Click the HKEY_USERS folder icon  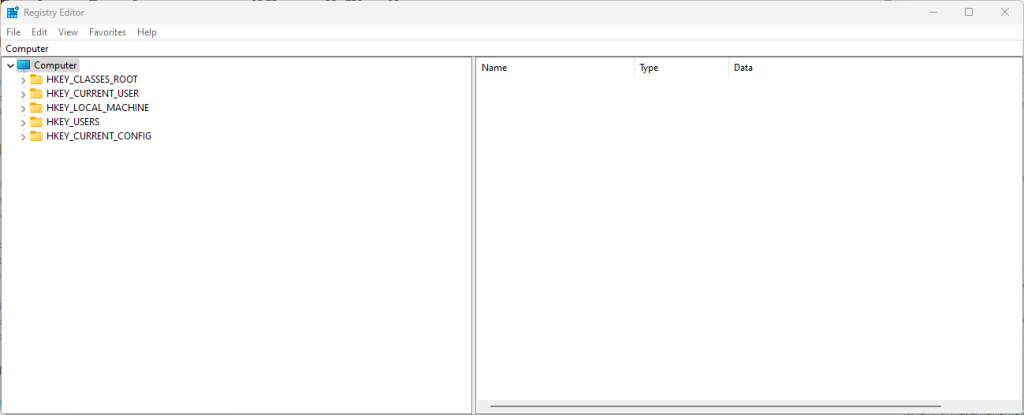click(x=36, y=122)
